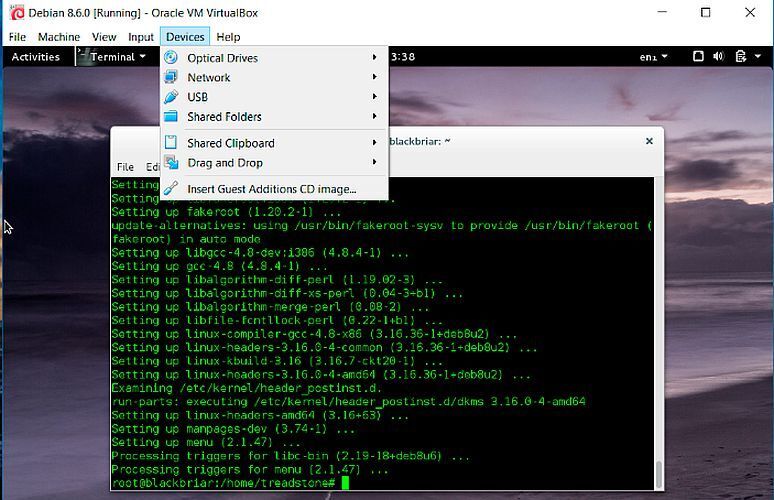
Task: Click the Optical Drives disc icon
Action: pyautogui.click(x=170, y=58)
